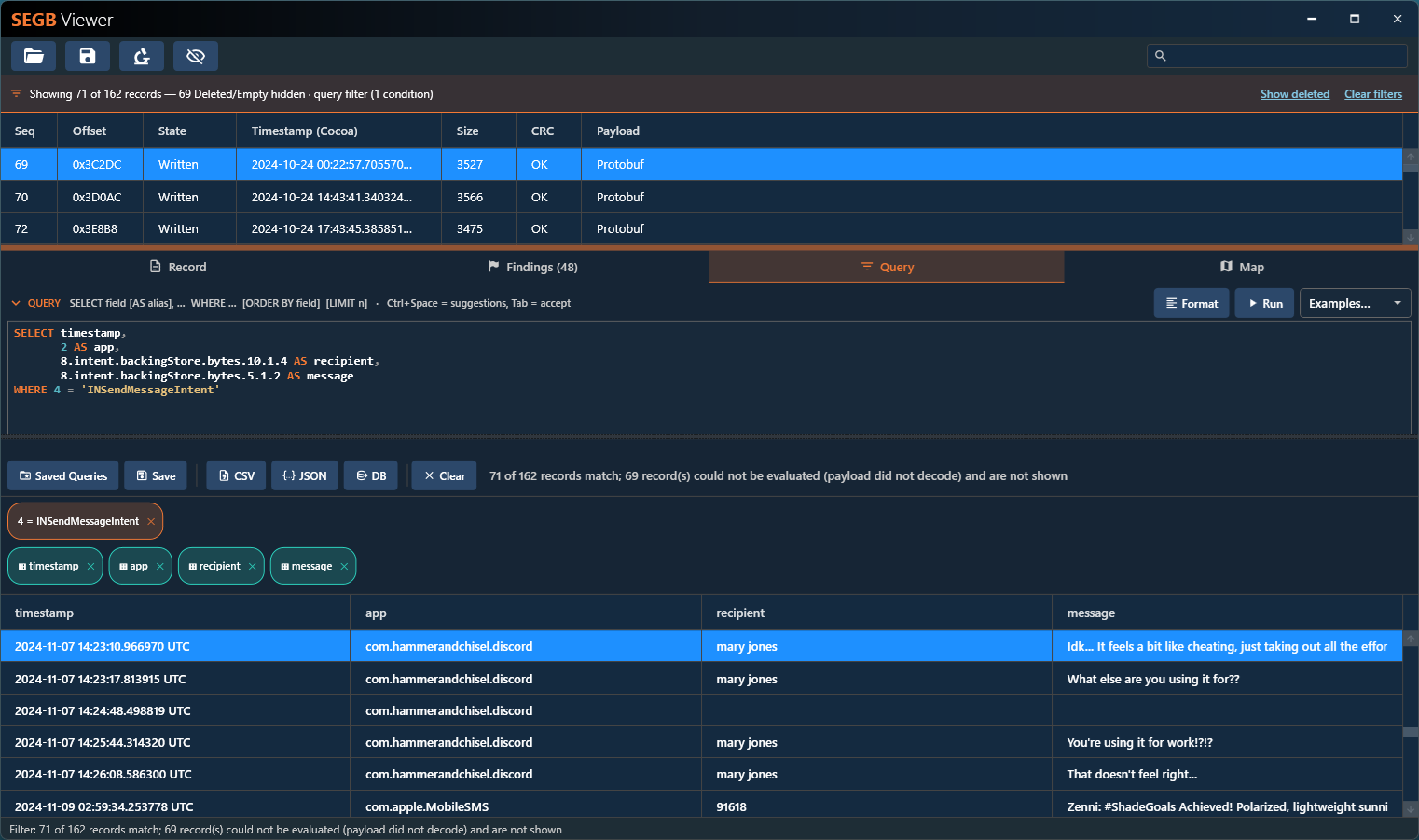The width and height of the screenshot is (1419, 840).
Task: Switch to the Findings (48) tab
Action: [532, 267]
